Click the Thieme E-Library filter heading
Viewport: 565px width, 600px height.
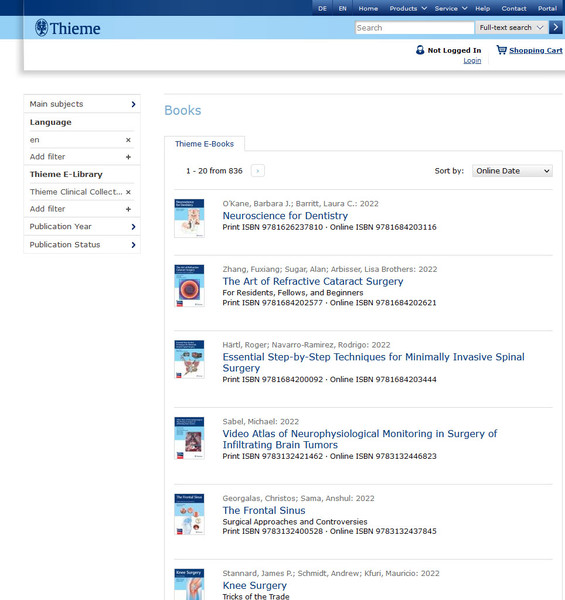click(x=66, y=174)
